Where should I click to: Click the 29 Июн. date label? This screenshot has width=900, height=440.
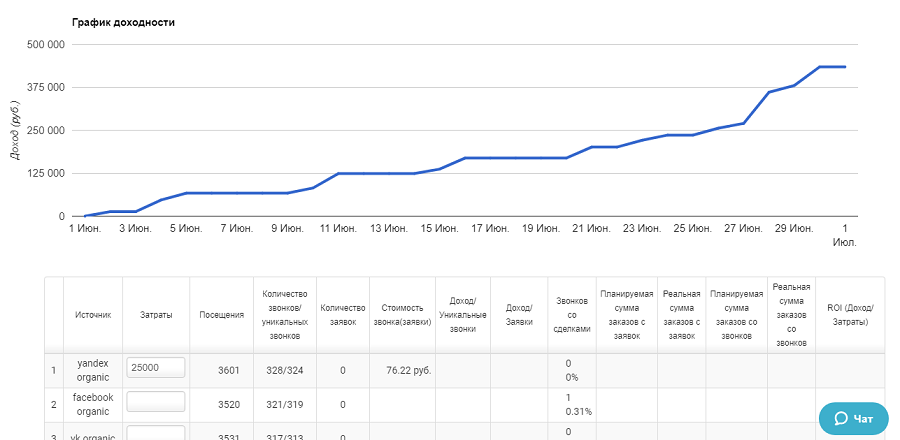point(794,229)
